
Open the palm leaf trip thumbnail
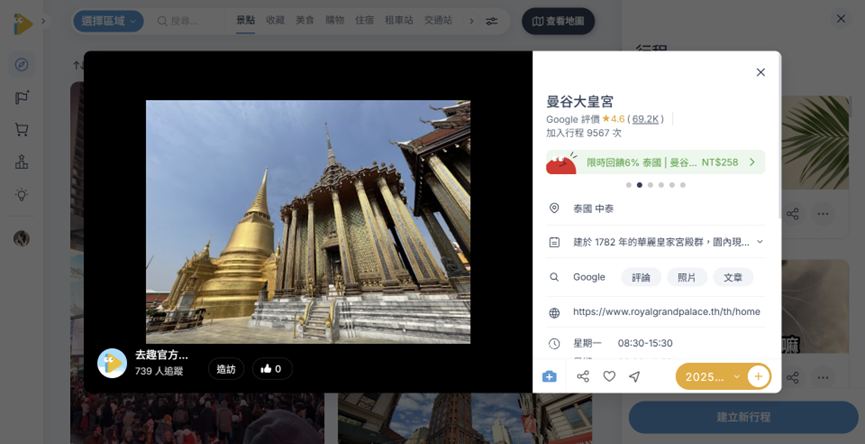[815, 143]
